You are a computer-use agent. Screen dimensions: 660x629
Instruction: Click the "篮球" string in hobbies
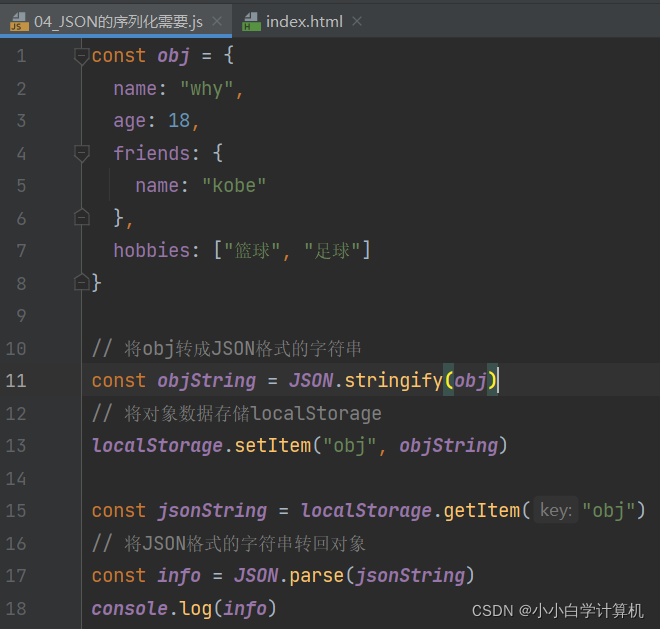[252, 251]
